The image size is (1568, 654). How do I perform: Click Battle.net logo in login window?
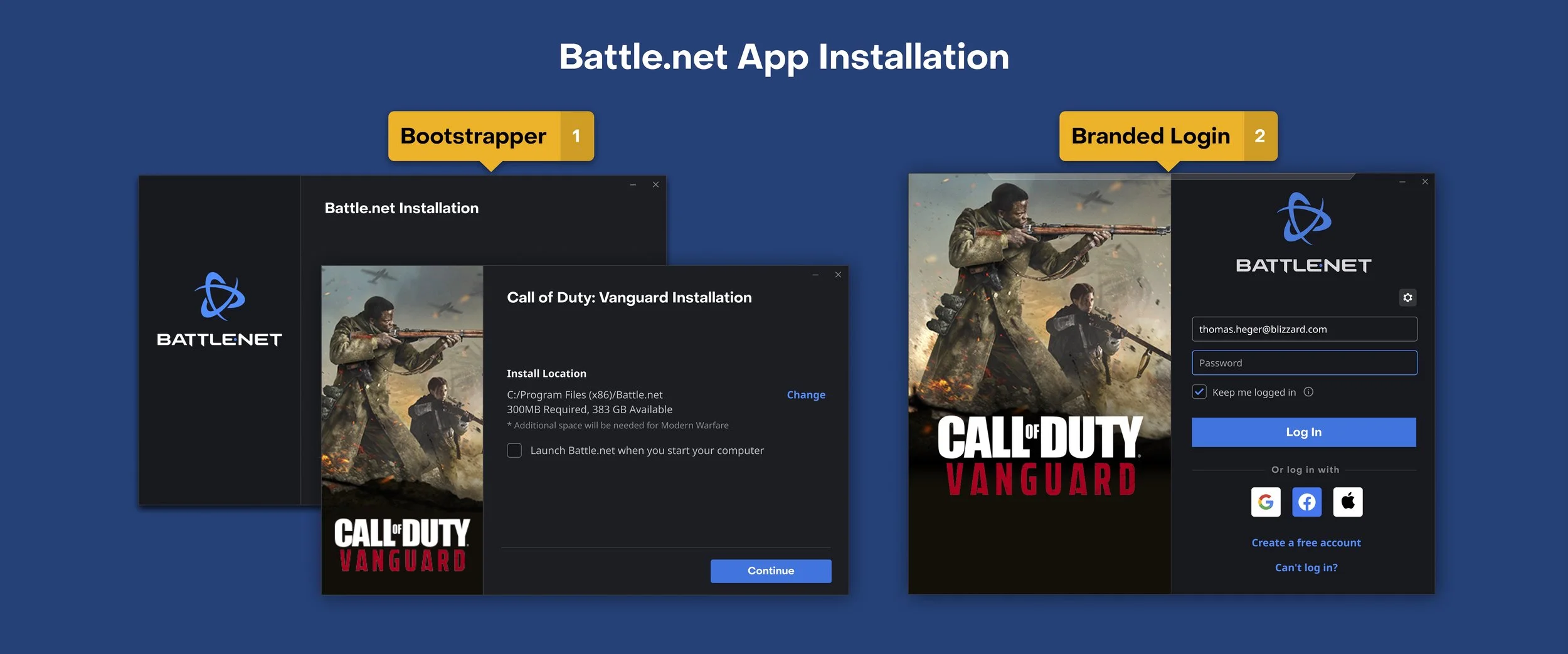coord(1303,233)
